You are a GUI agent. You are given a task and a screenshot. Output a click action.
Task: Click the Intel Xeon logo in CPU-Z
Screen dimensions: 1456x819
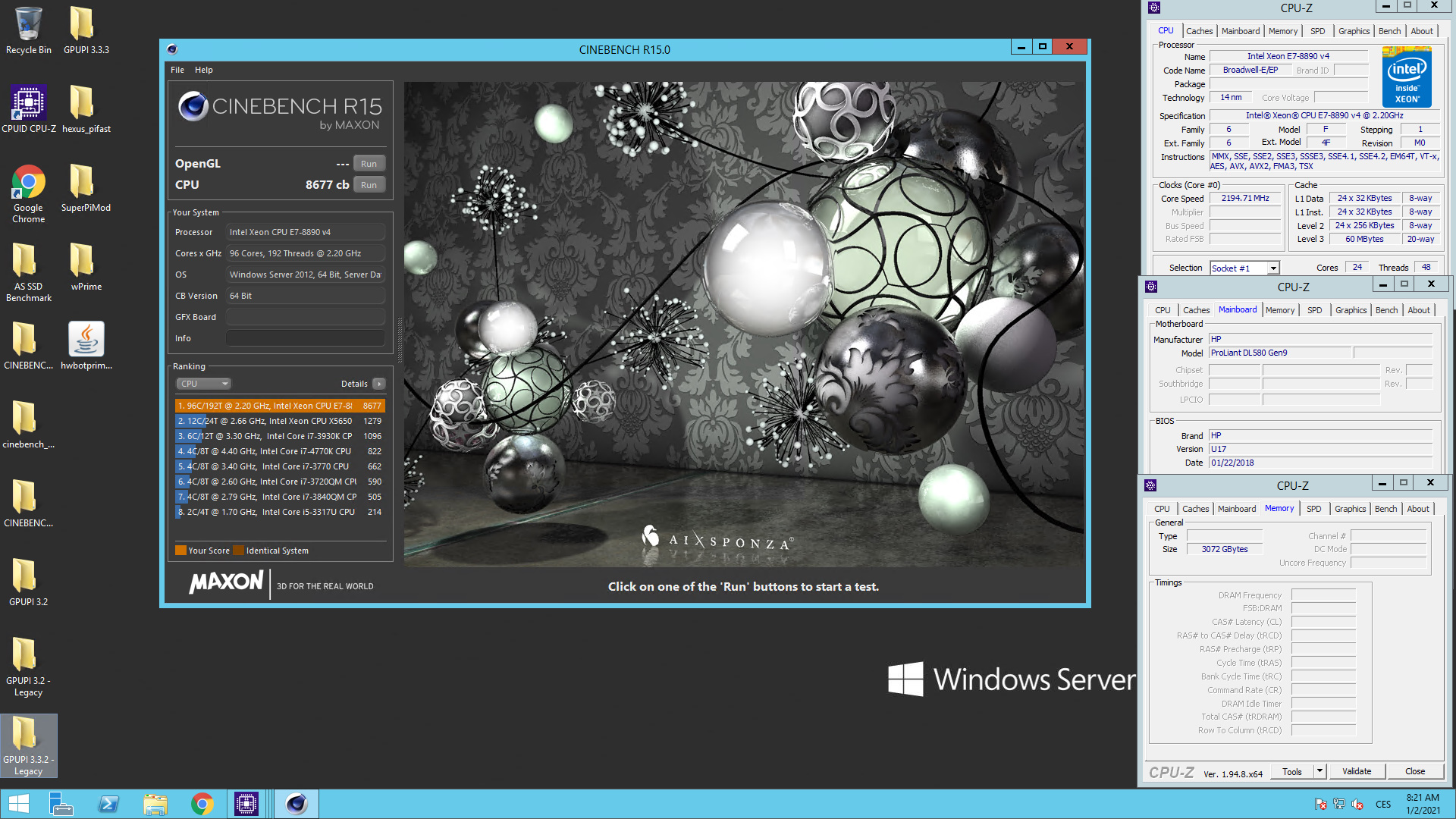[x=1407, y=77]
